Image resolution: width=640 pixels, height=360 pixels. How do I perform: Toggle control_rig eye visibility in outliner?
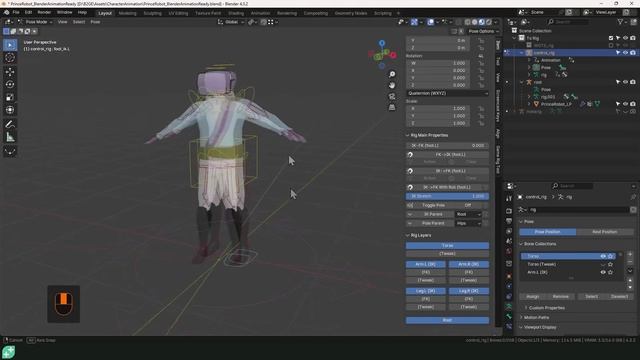(625, 53)
